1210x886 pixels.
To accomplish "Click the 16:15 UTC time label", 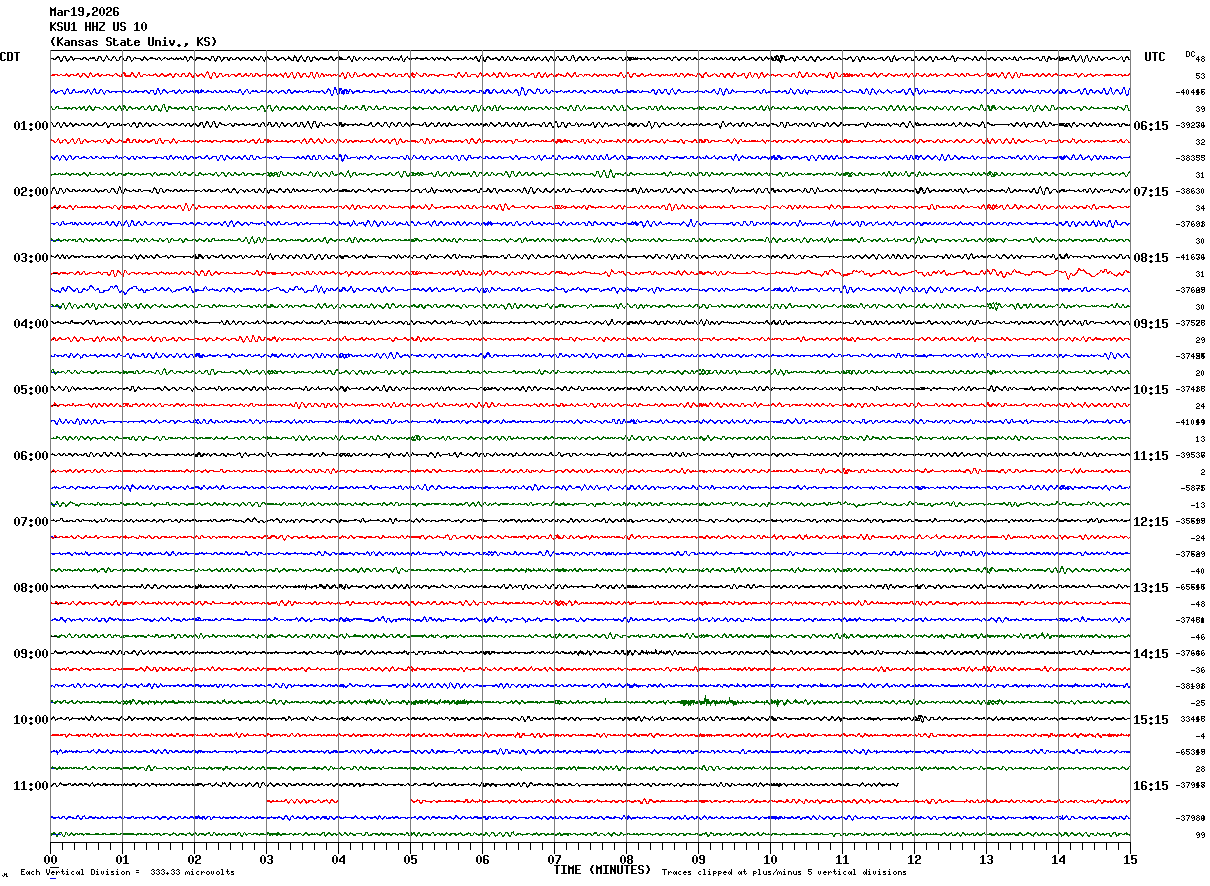I will pos(1150,786).
